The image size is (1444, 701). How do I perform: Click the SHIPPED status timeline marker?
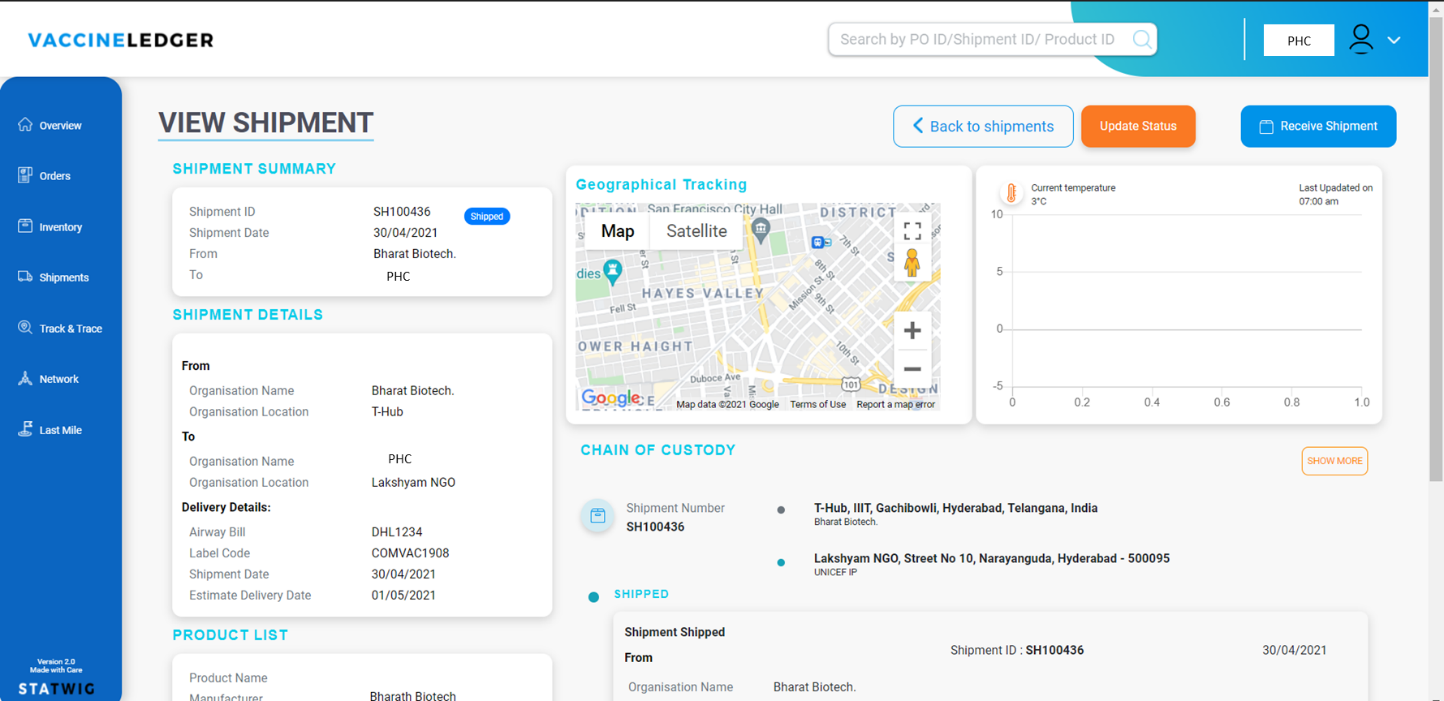(x=594, y=597)
